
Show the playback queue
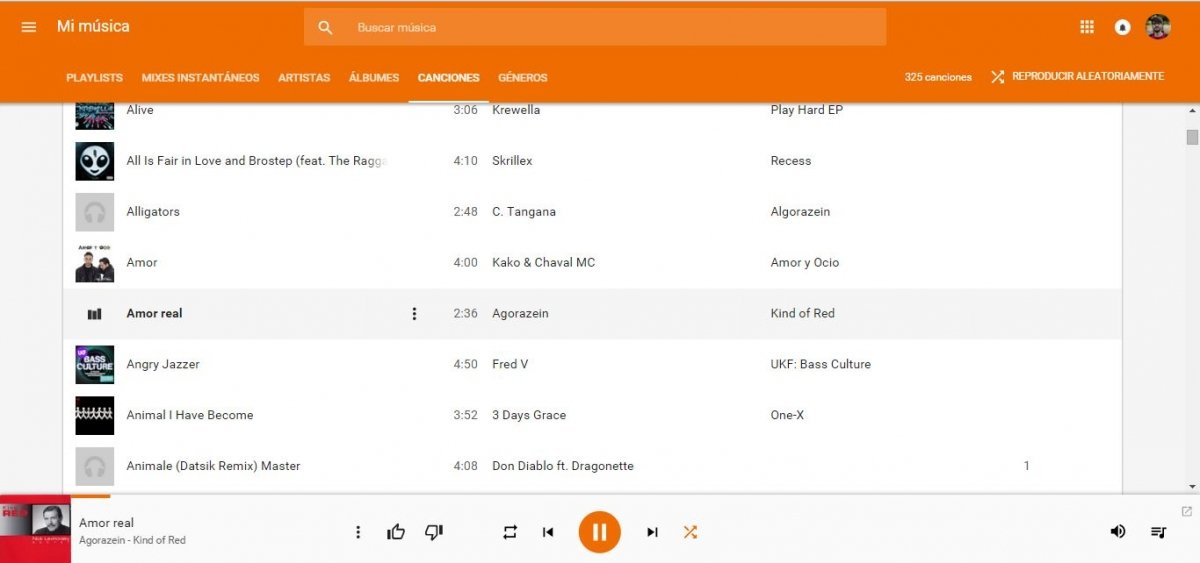(x=1158, y=532)
